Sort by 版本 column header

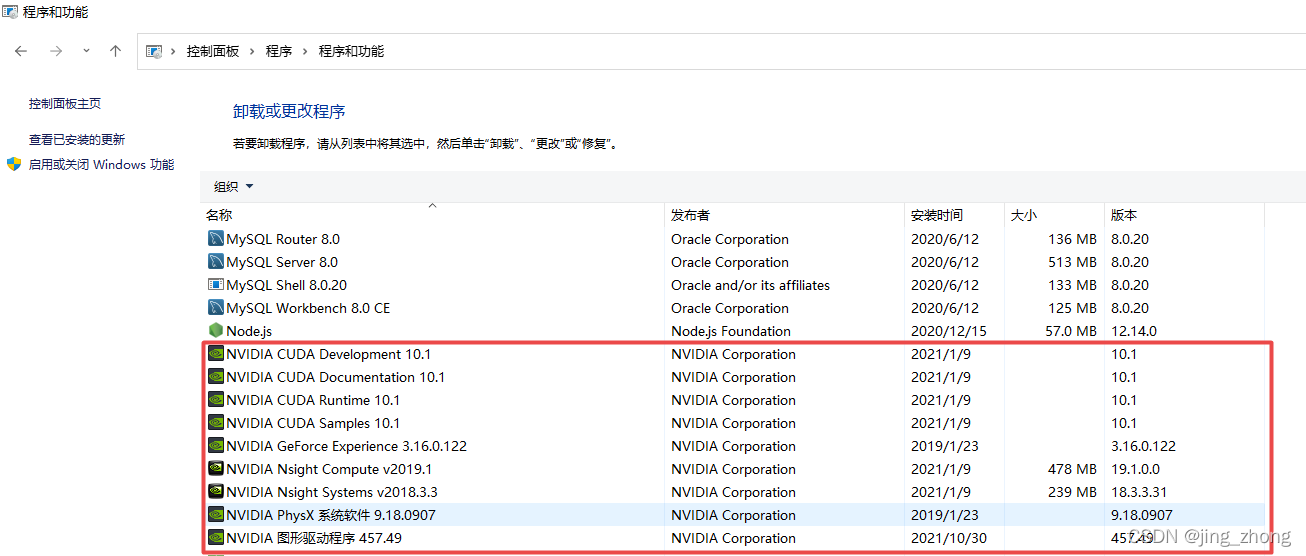point(1124,215)
